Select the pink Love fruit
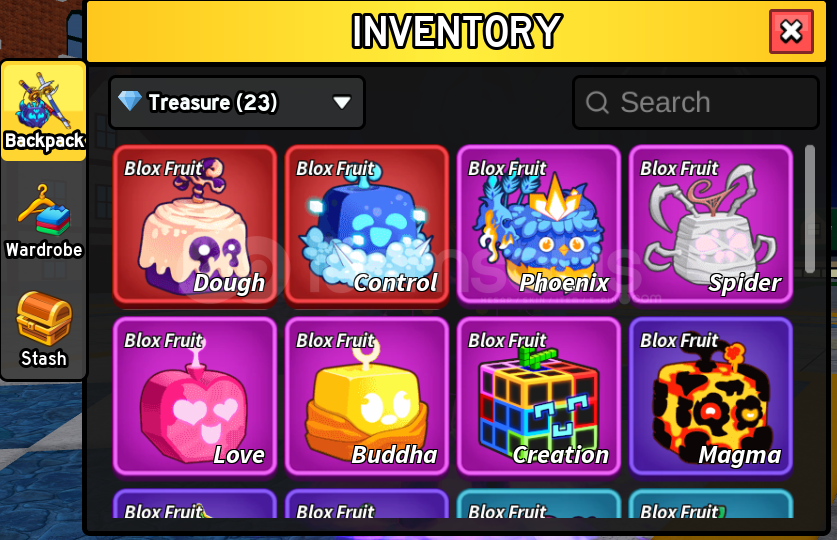The width and height of the screenshot is (837, 540). click(x=195, y=396)
